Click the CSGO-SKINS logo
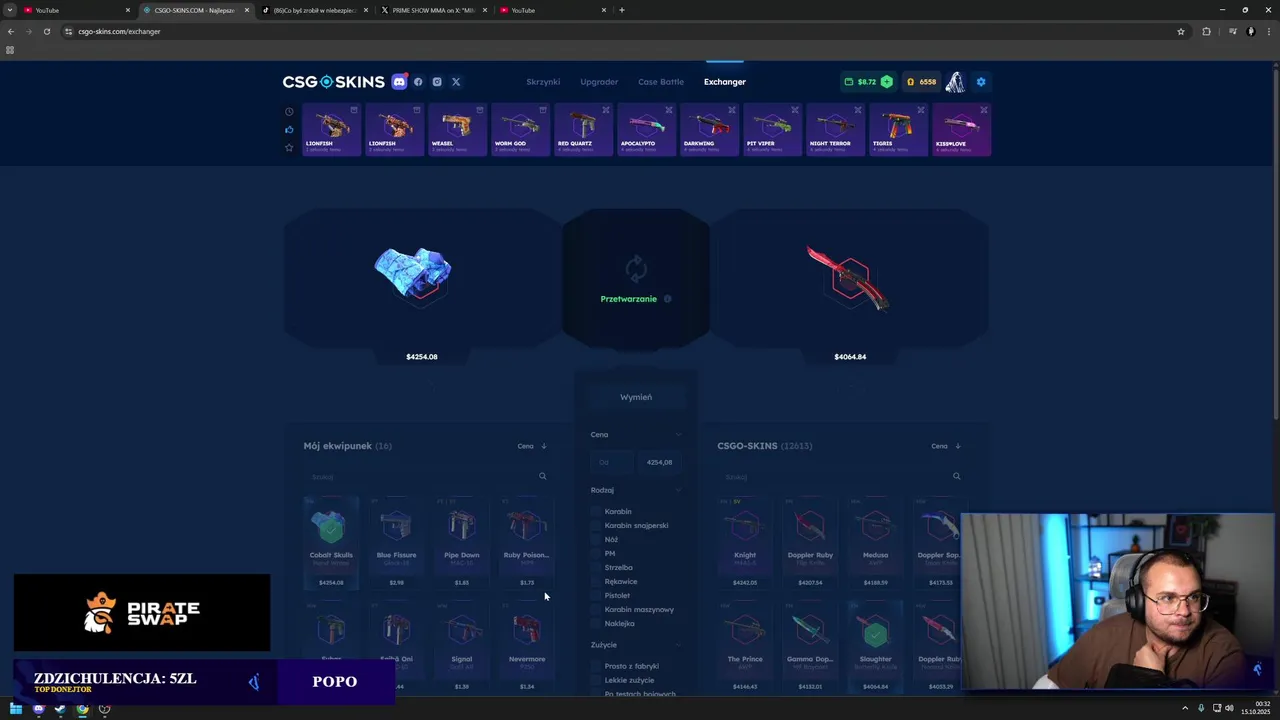Screen dimensions: 1280x720 tap(333, 82)
